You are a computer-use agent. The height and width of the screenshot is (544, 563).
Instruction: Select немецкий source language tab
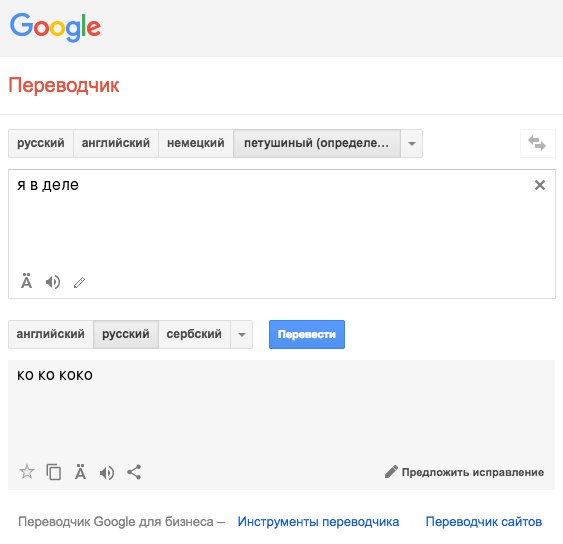pyautogui.click(x=196, y=143)
